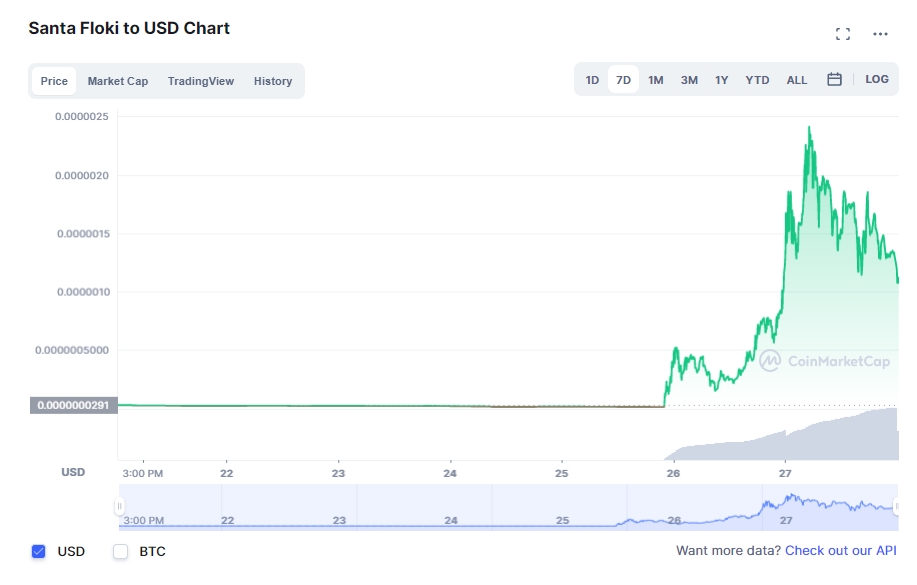This screenshot has width=917, height=585.
Task: Show ALL price history
Action: (797, 80)
